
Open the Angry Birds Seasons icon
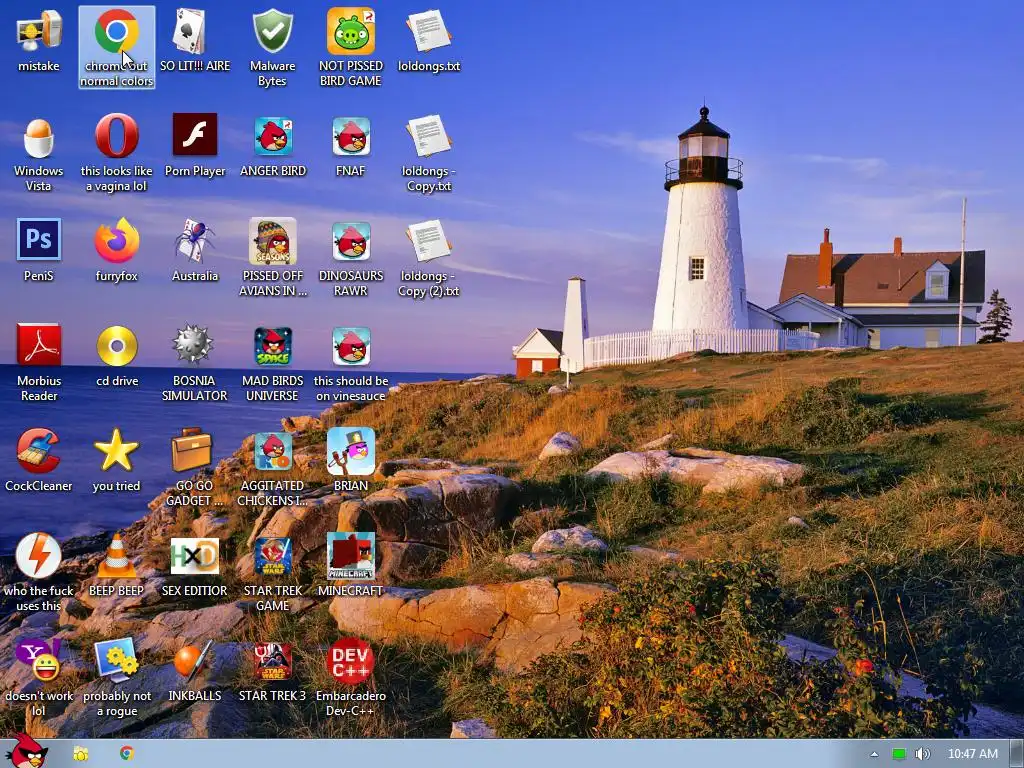point(272,241)
